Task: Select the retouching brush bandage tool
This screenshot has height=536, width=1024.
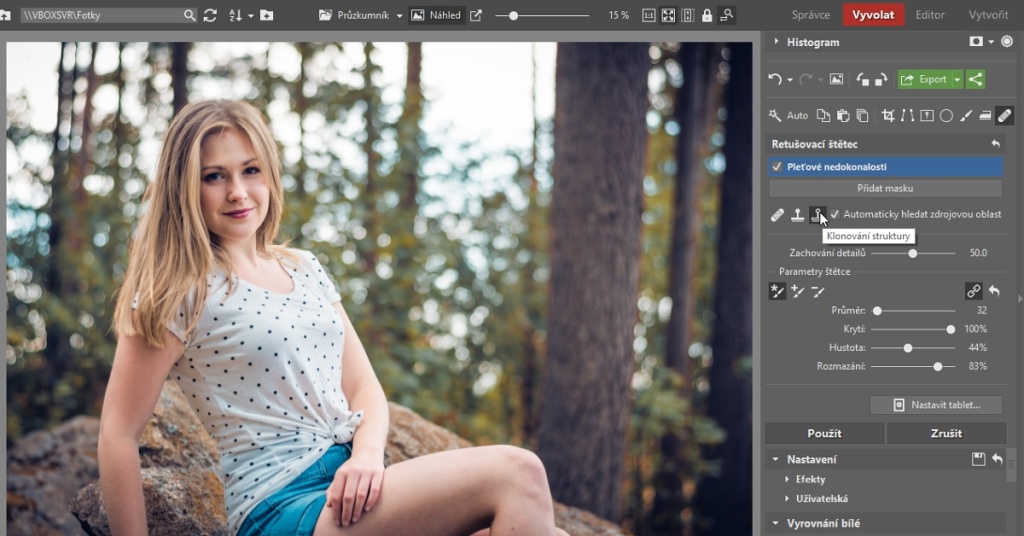Action: [x=1004, y=116]
